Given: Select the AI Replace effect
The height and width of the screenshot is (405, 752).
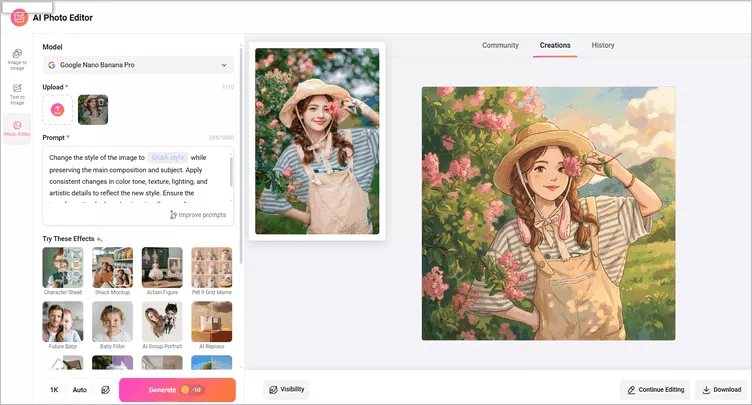Looking at the screenshot, I should 212,325.
